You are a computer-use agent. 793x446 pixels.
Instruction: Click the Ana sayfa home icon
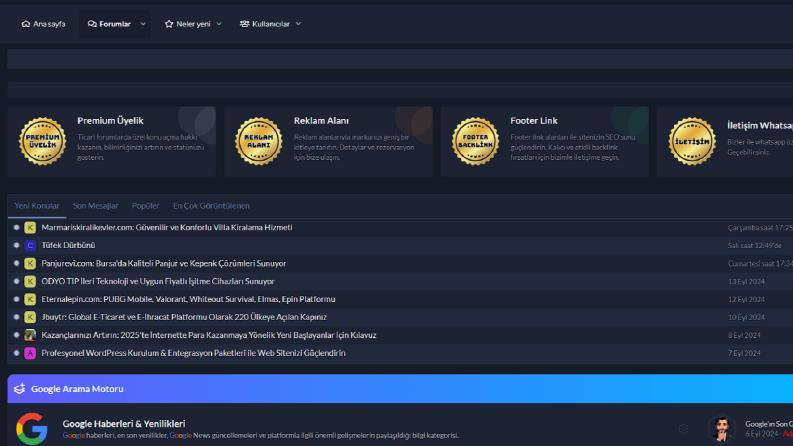(x=26, y=24)
